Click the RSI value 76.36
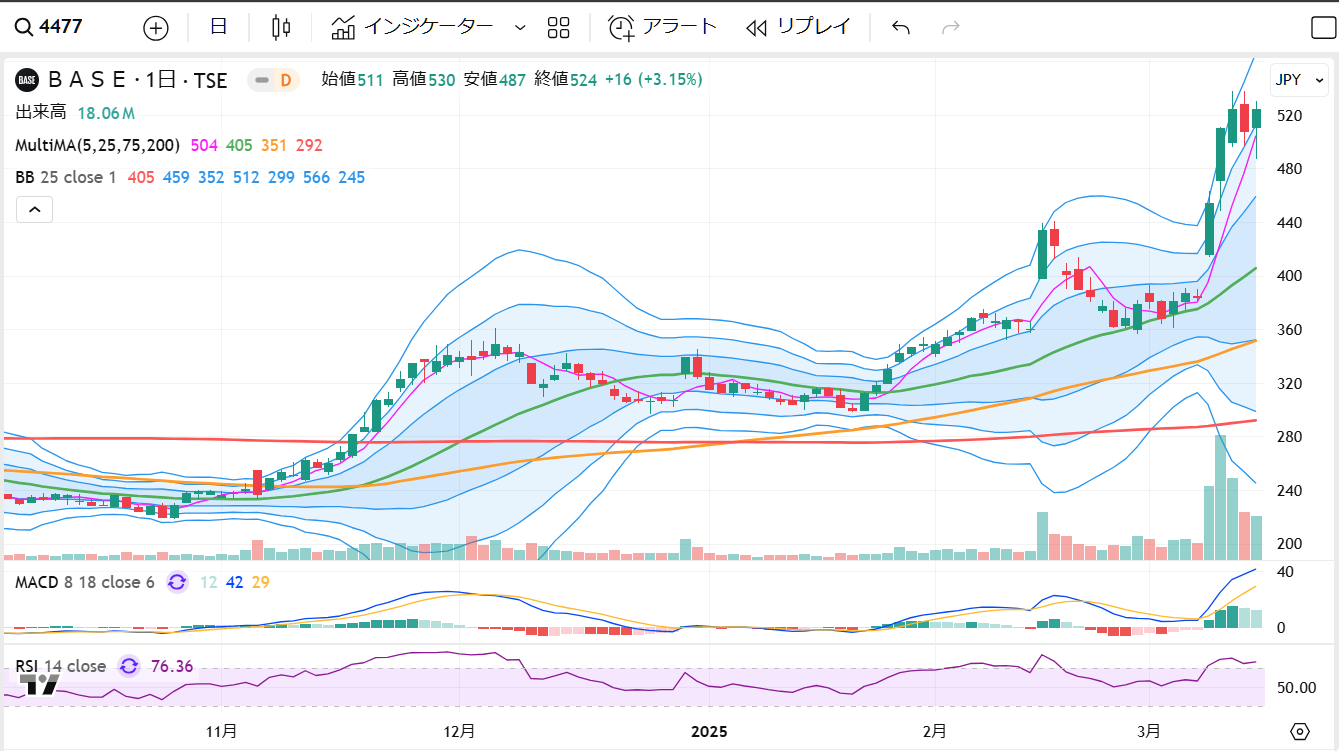 coord(172,666)
